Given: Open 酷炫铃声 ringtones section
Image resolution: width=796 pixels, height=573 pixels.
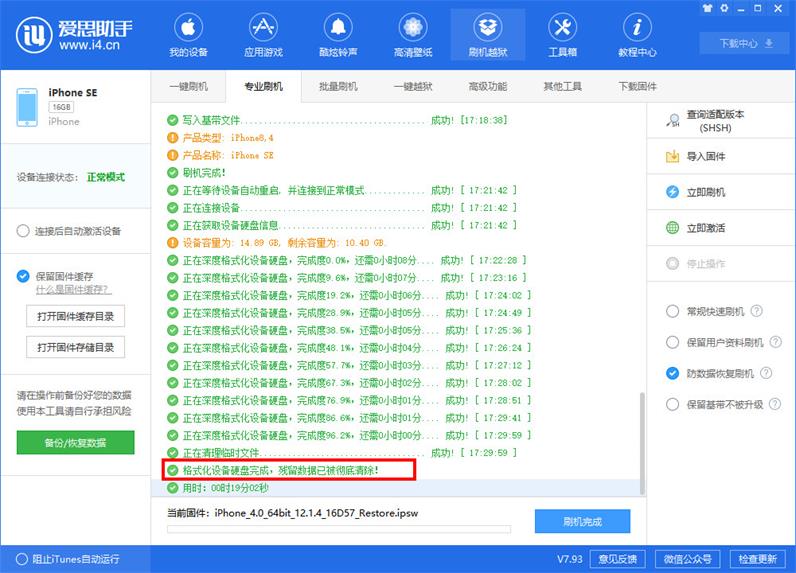Looking at the screenshot, I should pyautogui.click(x=338, y=35).
